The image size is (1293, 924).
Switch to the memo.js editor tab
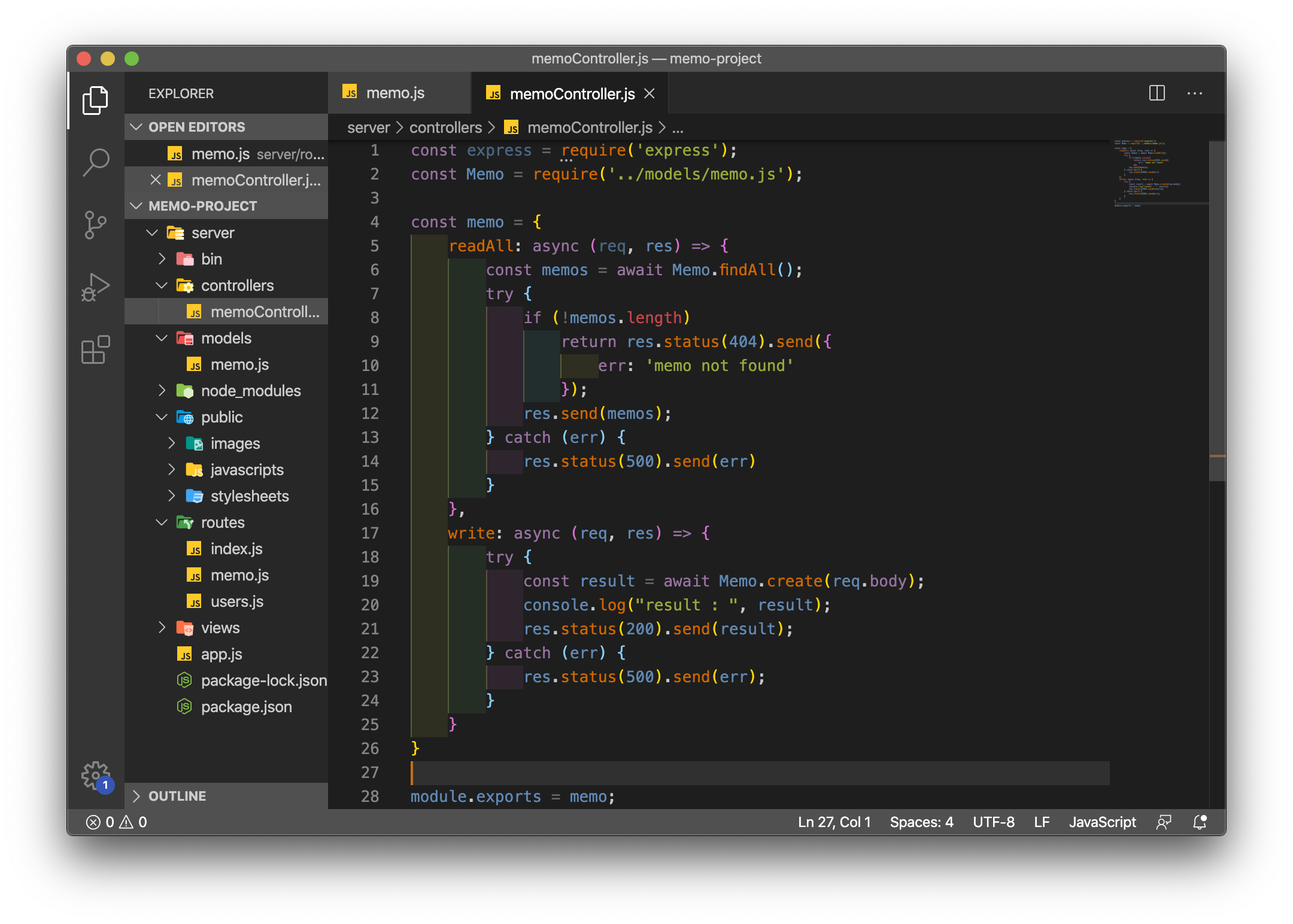point(395,93)
